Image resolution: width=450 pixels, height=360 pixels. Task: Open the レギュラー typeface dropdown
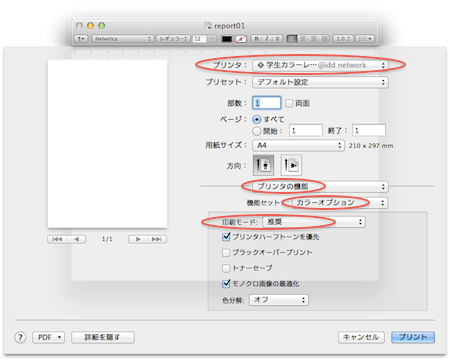click(x=173, y=39)
